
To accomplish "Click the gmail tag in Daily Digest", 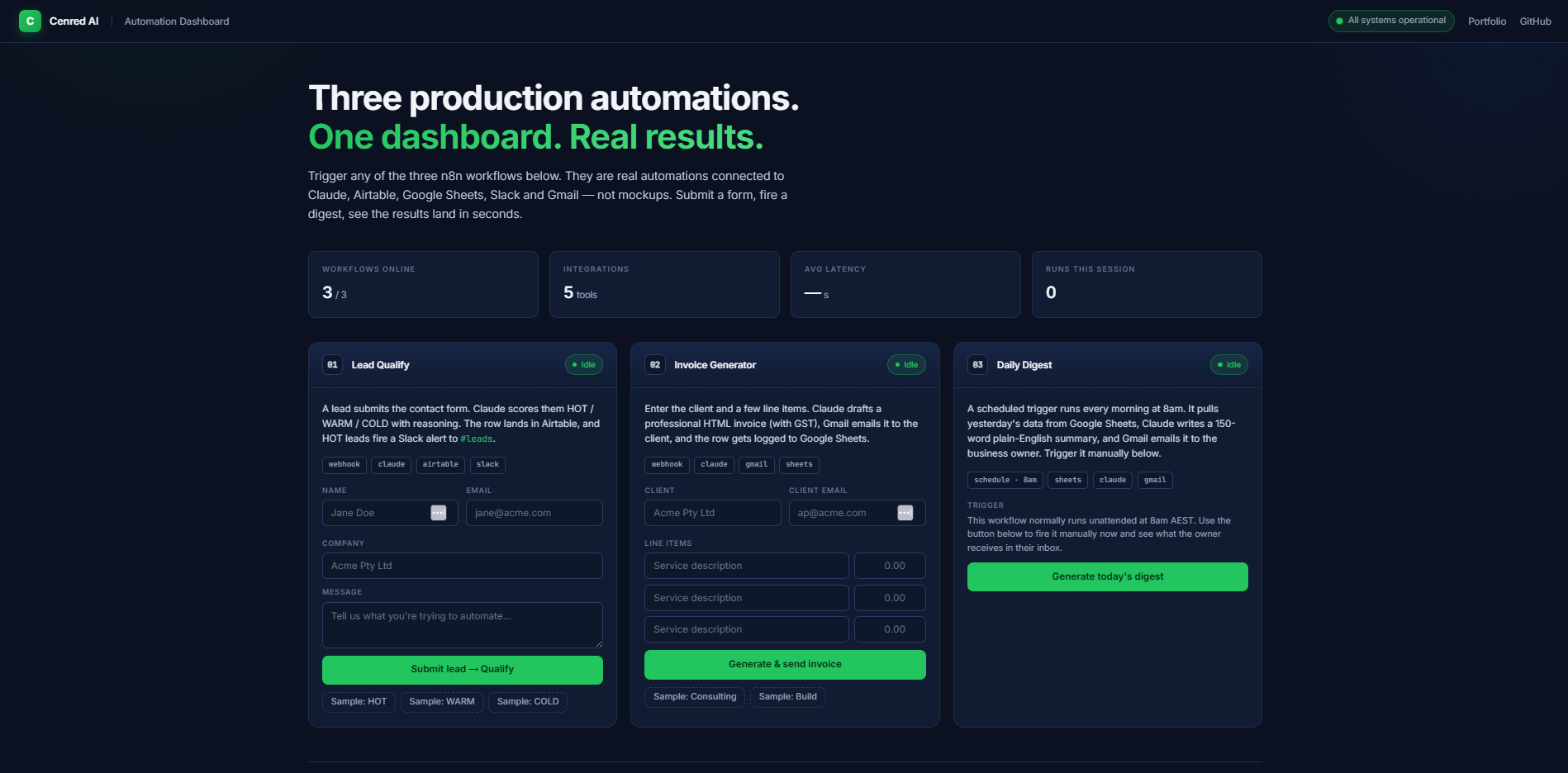I will [1155, 481].
